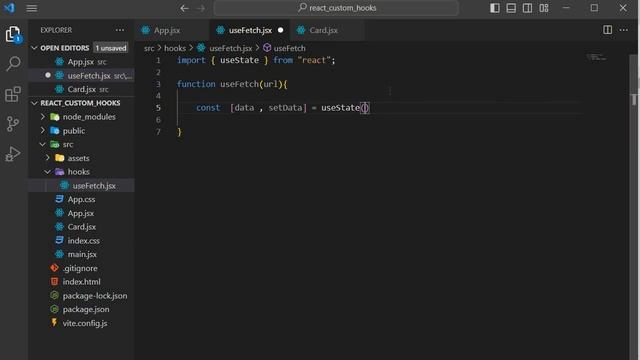Click the 1 unsaved badge

click(x=111, y=48)
